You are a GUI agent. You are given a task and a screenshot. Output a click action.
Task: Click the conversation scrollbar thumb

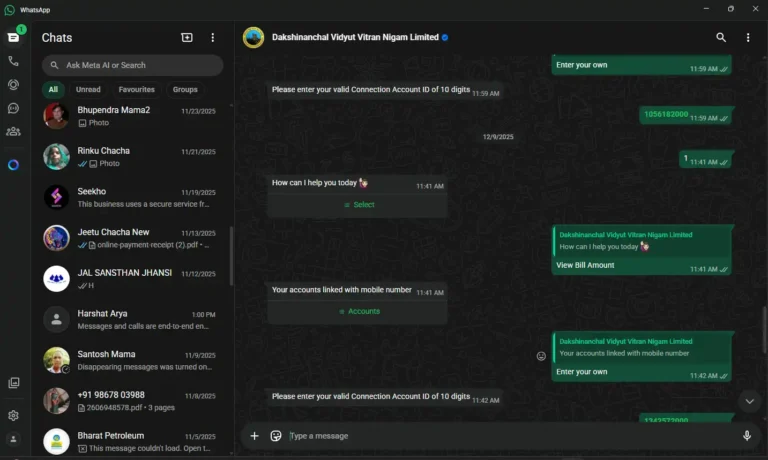point(764,329)
